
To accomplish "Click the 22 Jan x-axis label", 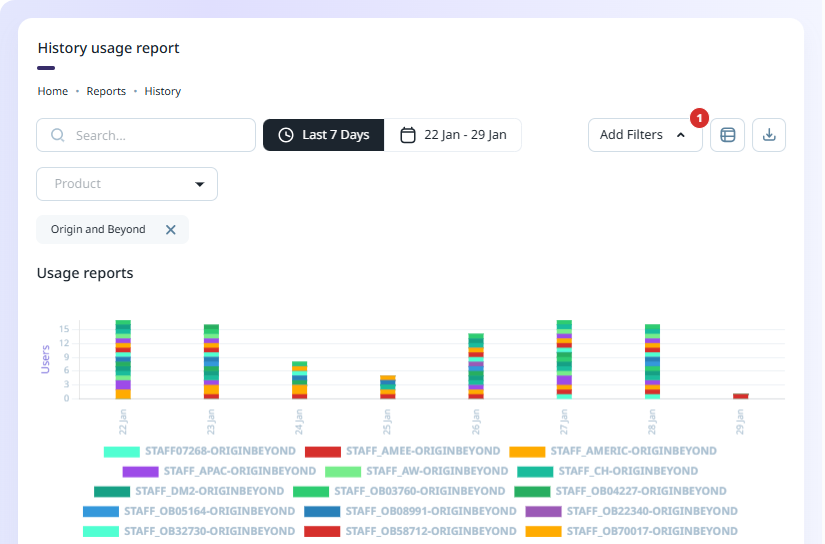I will tap(123, 422).
